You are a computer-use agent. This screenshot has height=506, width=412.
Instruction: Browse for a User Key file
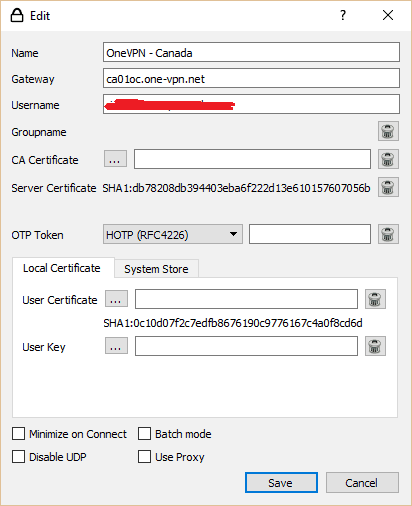click(116, 345)
